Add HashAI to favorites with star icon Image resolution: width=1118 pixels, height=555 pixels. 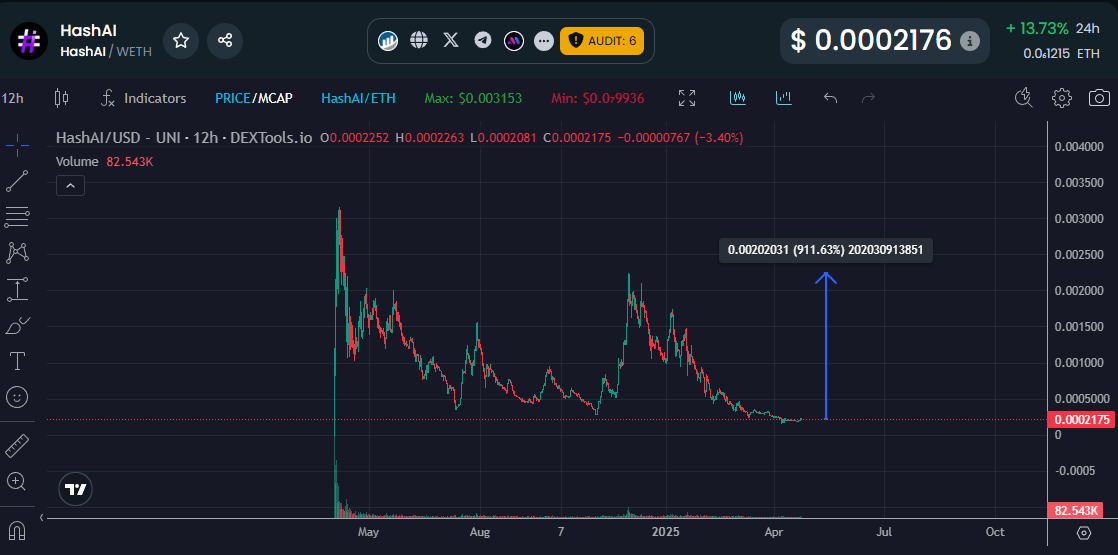pos(181,41)
